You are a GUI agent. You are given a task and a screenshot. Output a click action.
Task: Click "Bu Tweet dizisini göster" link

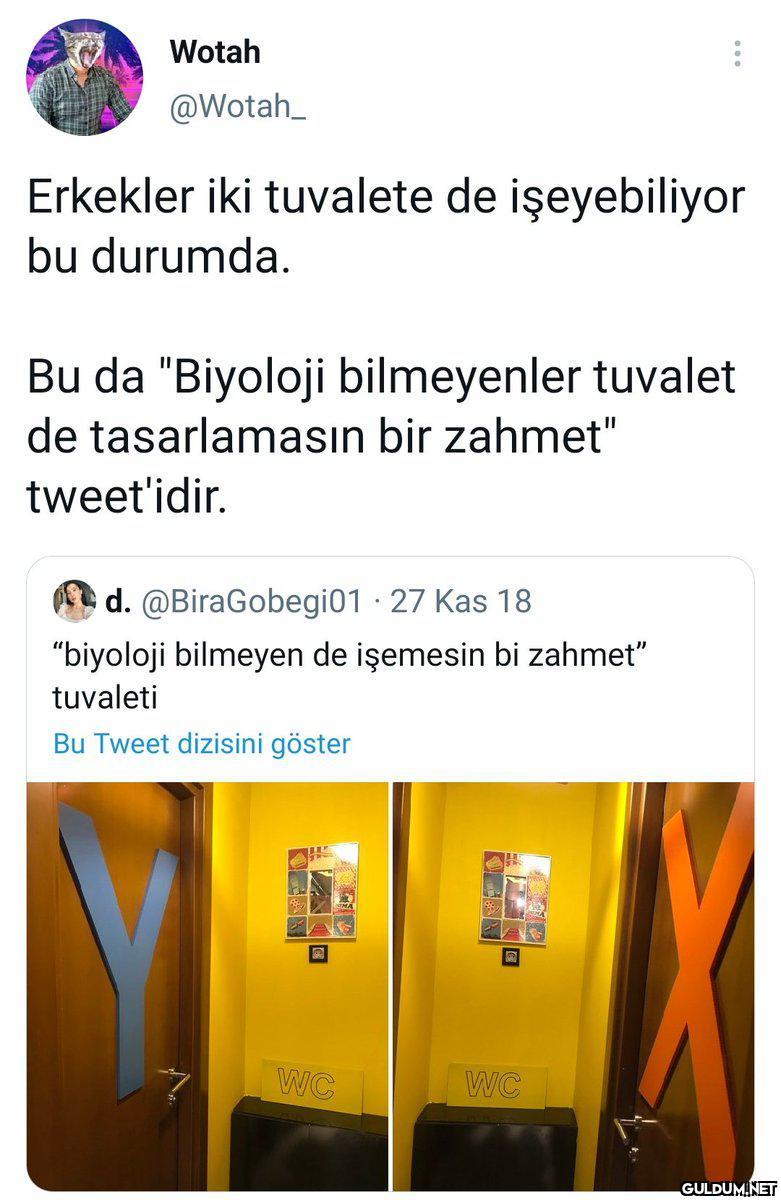[x=202, y=744]
